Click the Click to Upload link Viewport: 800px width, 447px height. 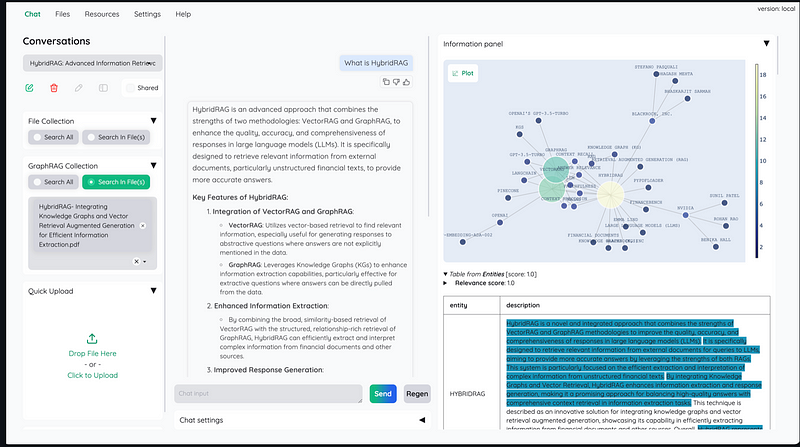tap(92, 376)
